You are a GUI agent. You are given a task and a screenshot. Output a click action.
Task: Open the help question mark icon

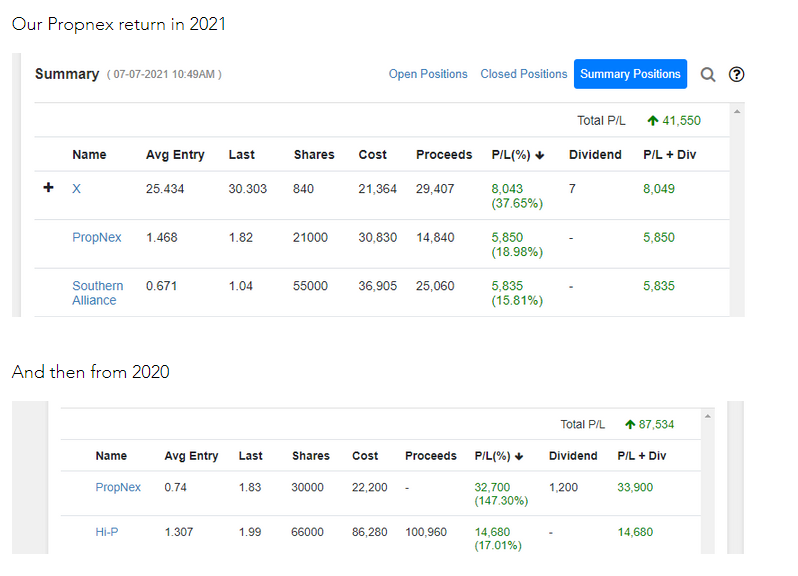pos(736,74)
